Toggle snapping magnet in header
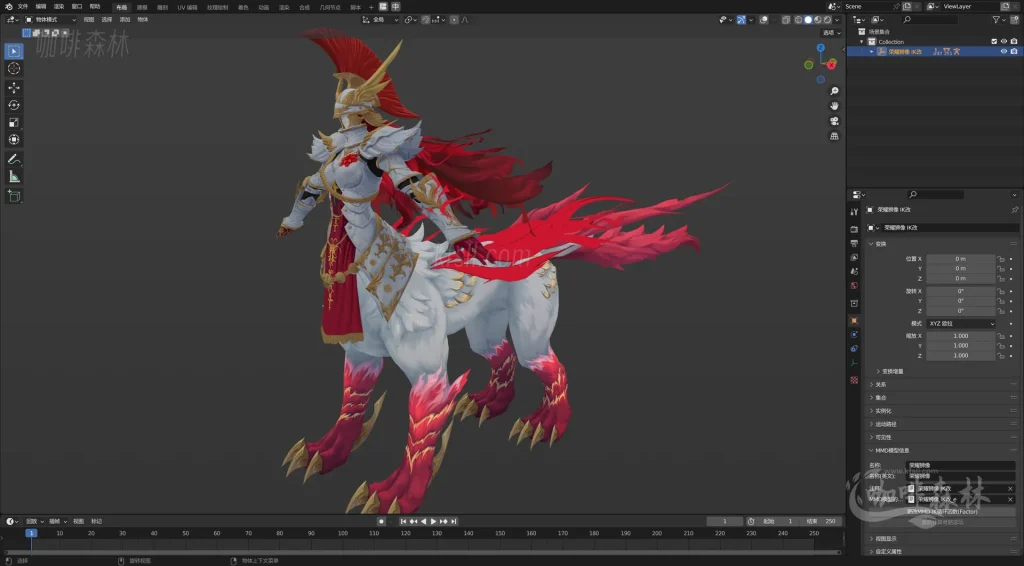 coord(426,20)
